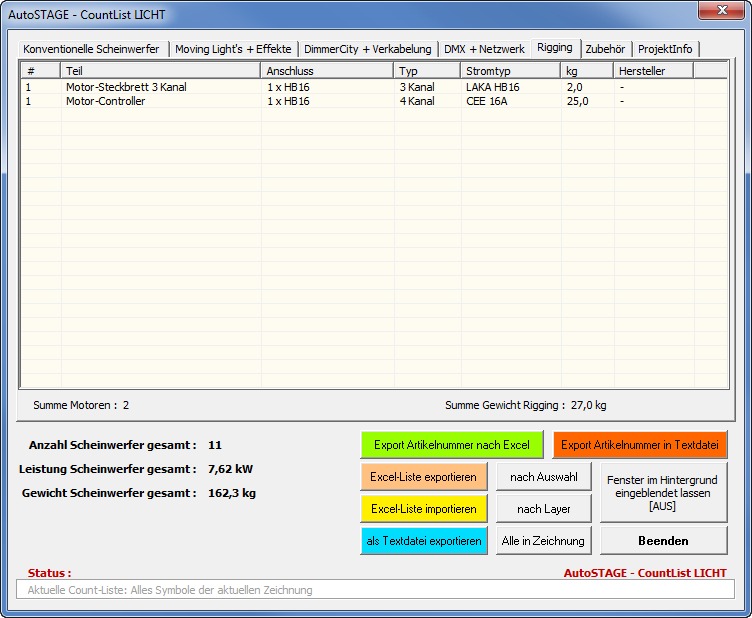Open the Zubehör tab
752x618 pixels.
[606, 49]
